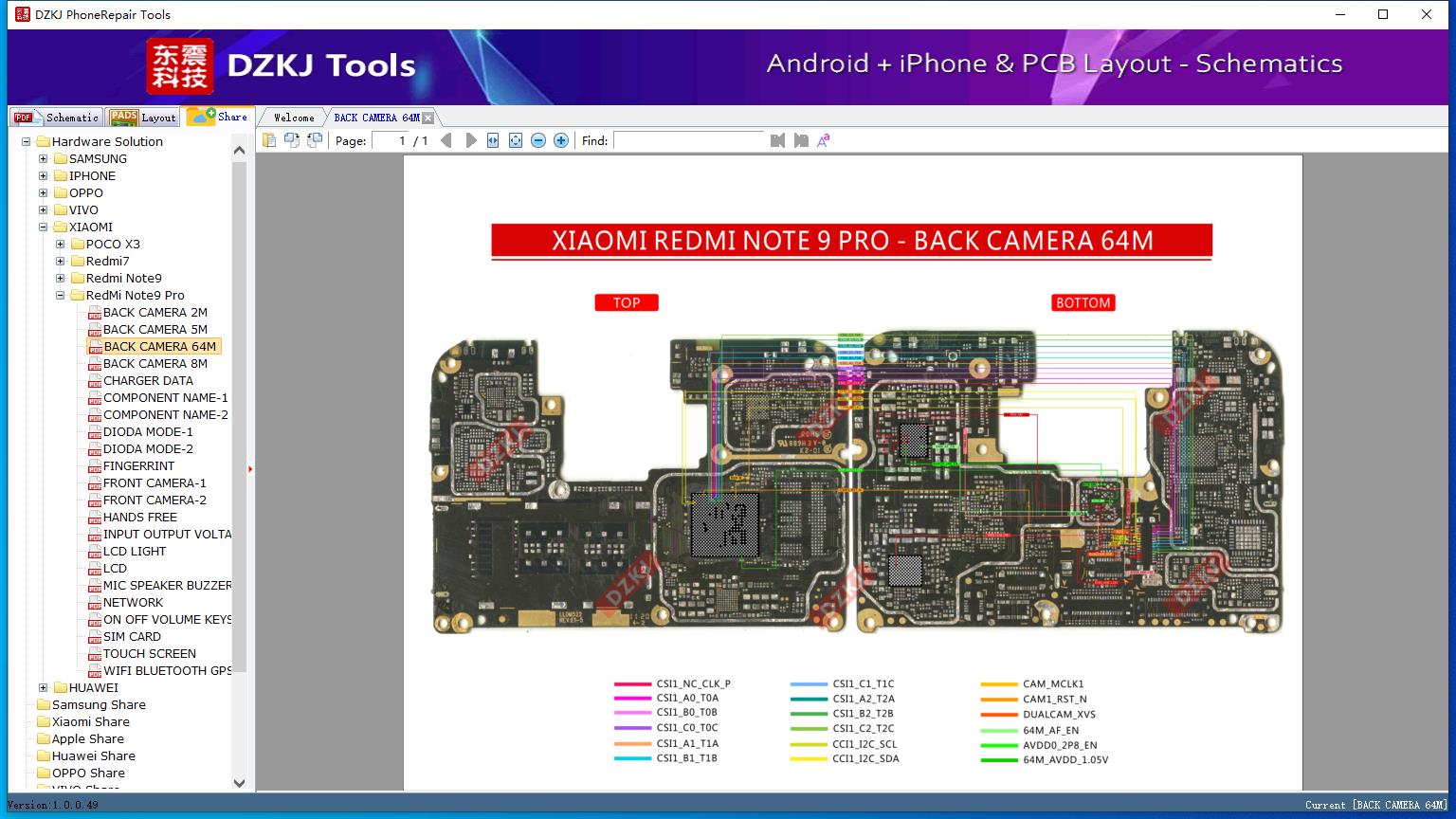
Task: Click the fit whole page icon
Action: (516, 140)
